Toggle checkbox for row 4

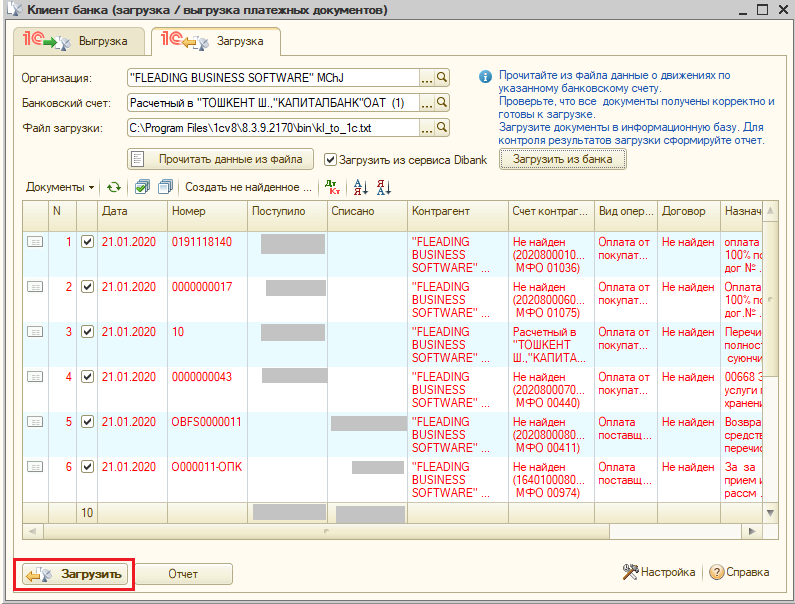tap(87, 377)
